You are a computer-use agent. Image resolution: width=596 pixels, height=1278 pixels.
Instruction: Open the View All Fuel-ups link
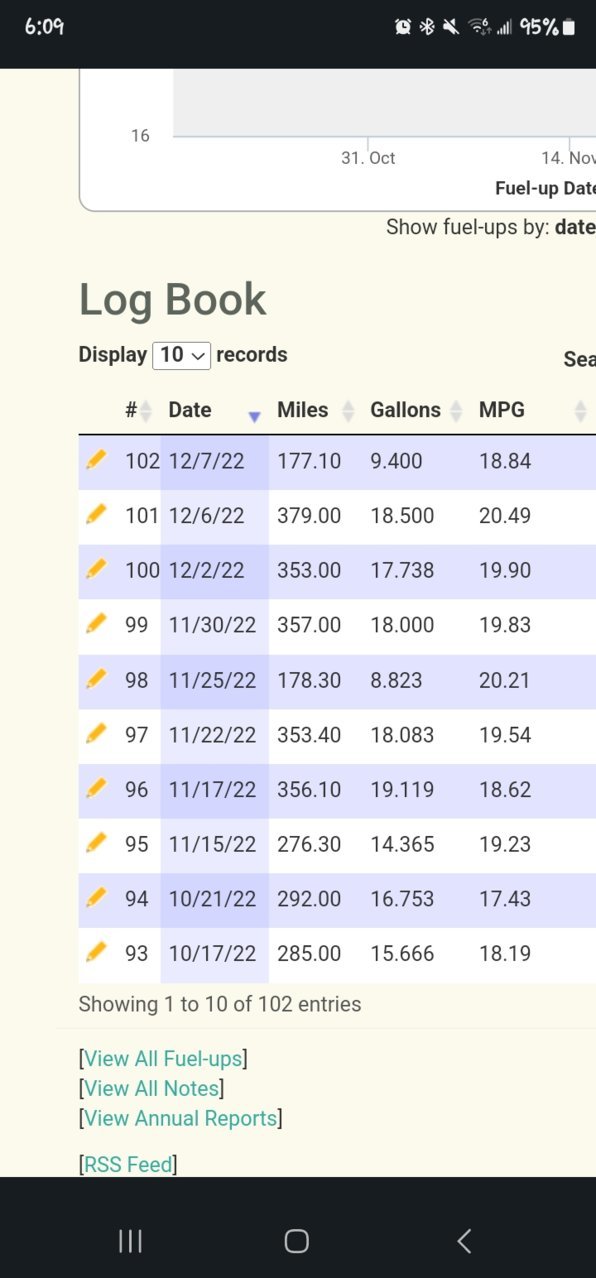point(163,1058)
